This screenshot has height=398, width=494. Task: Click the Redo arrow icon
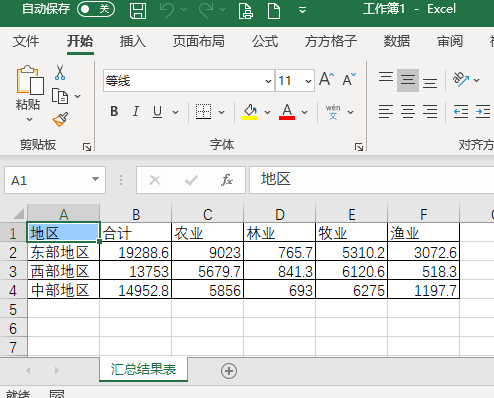pyautogui.click(x=206, y=10)
